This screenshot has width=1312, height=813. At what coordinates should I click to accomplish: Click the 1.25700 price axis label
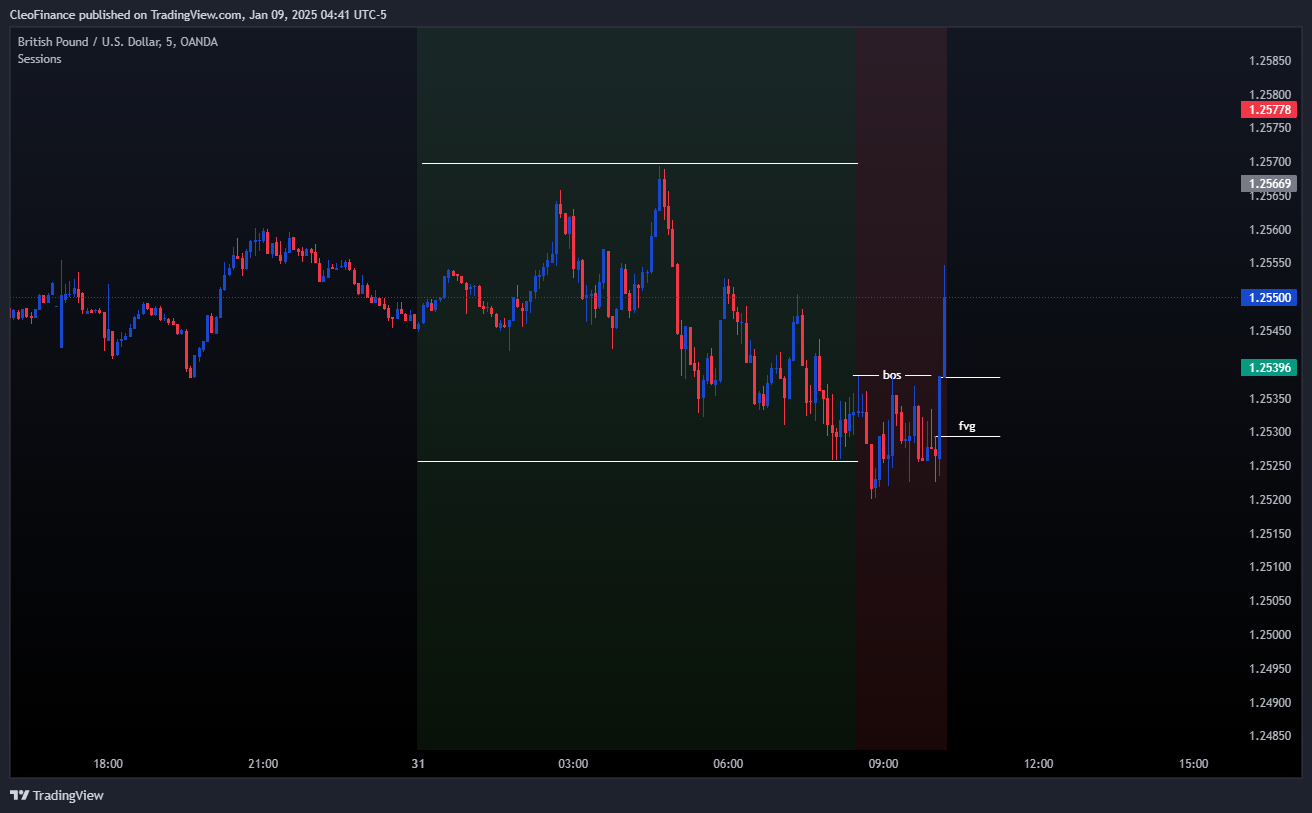(1269, 162)
